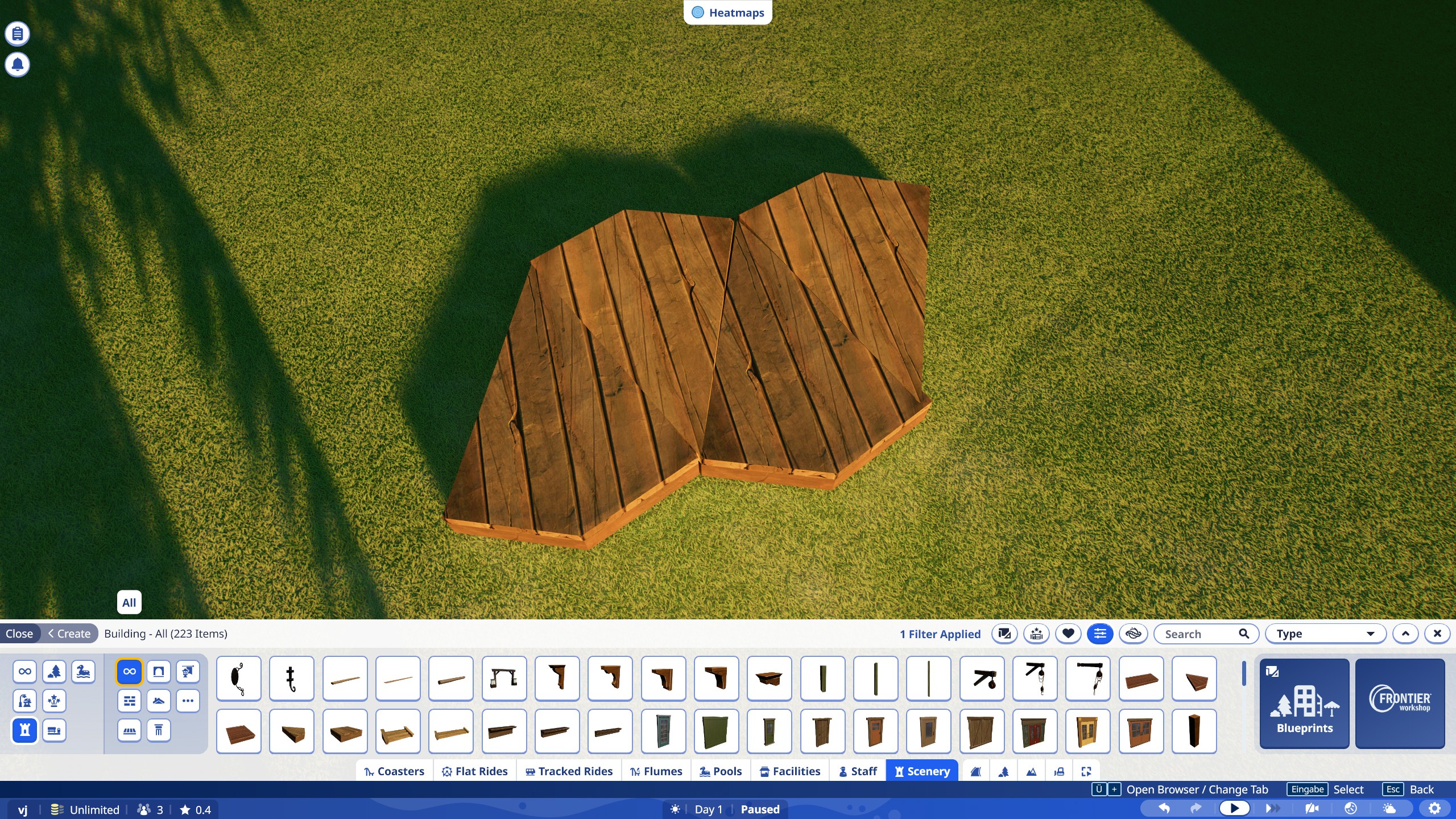Screen dimensions: 1456x819
Task: Select the water duck scenery category
Action: tap(84, 671)
